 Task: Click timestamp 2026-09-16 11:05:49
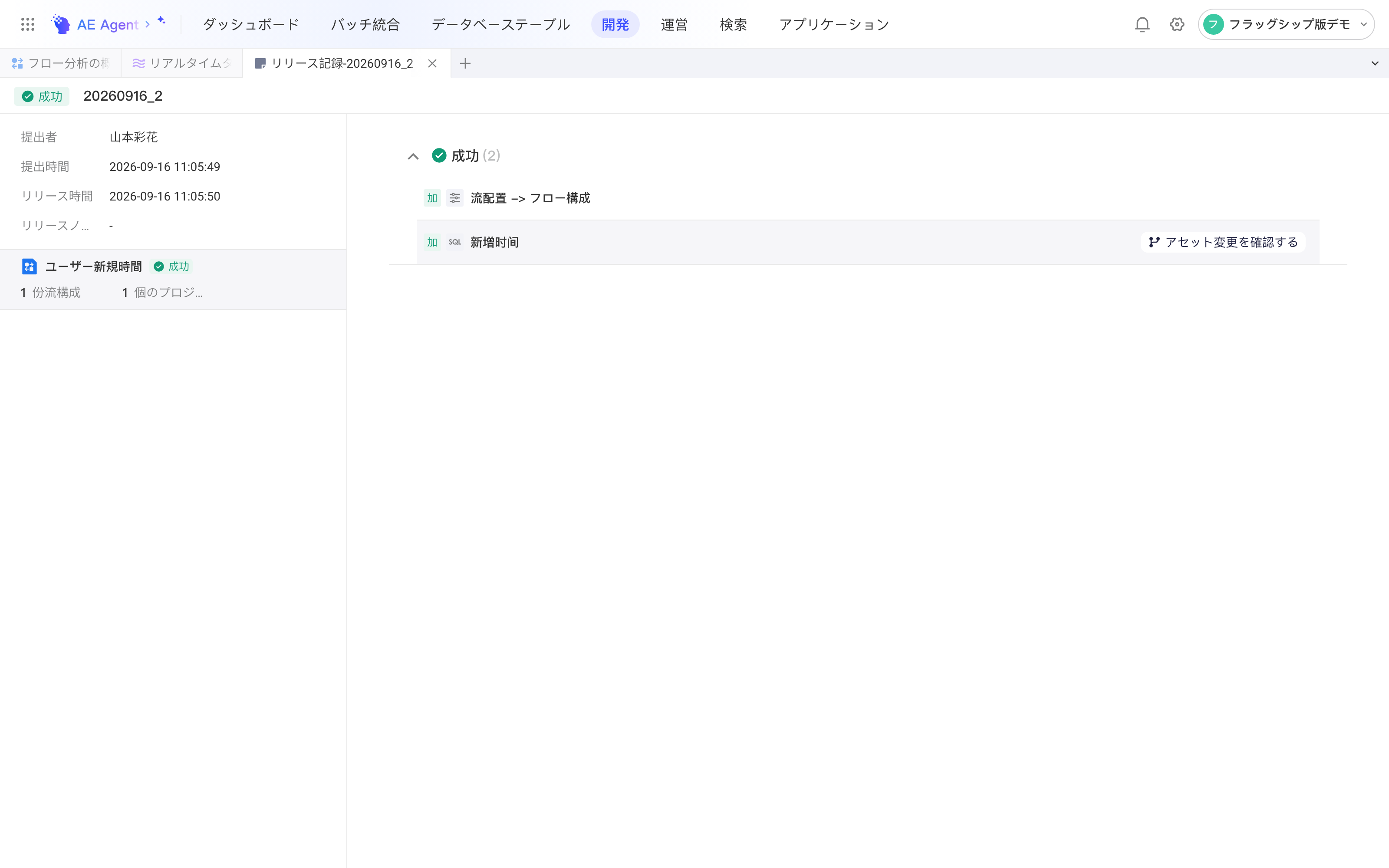(x=165, y=167)
